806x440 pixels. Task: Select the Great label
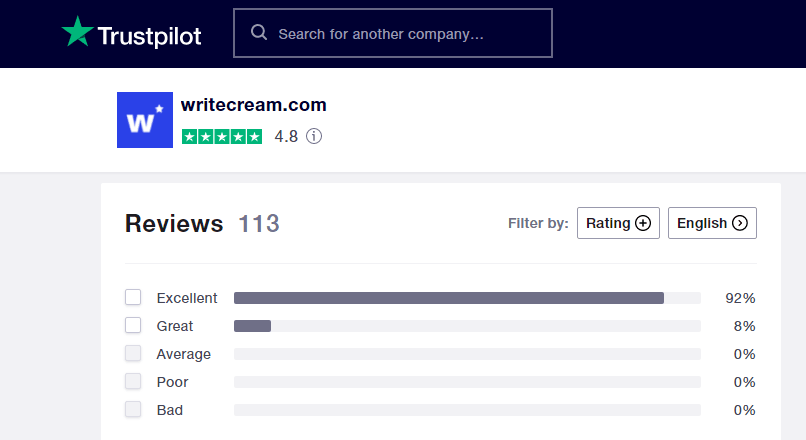coord(175,326)
